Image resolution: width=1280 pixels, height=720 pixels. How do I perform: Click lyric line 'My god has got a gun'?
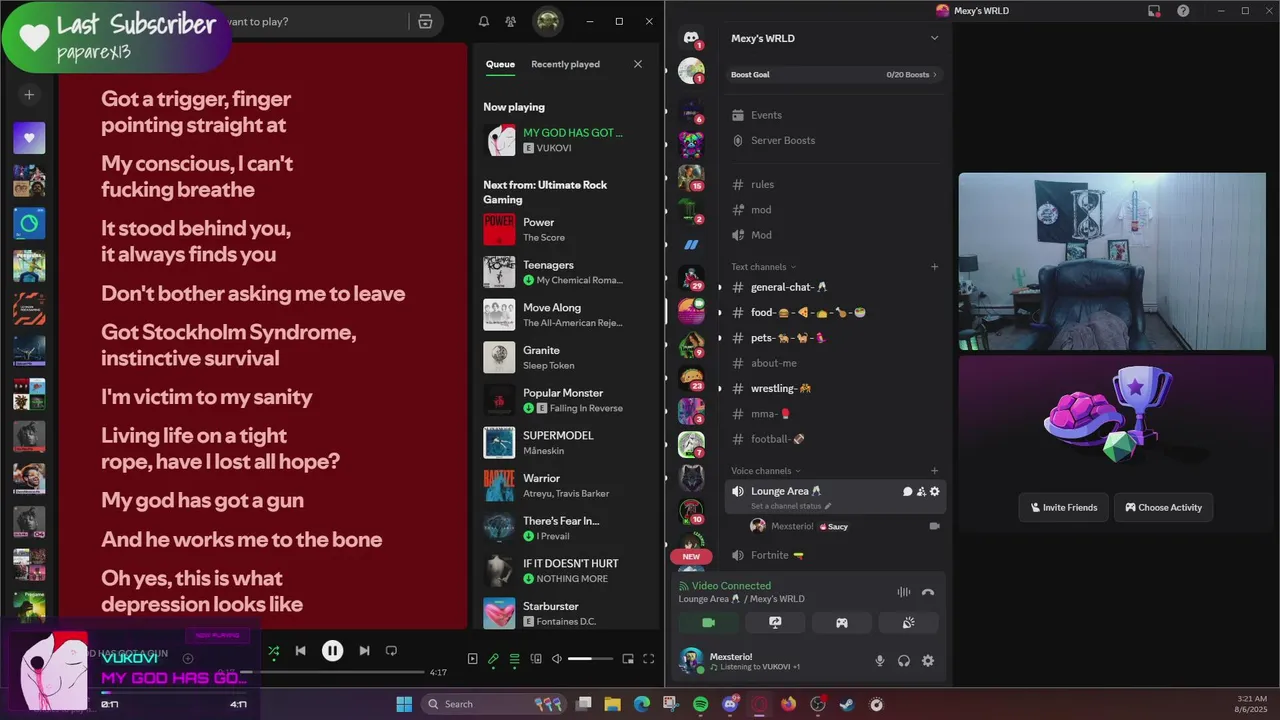(202, 500)
